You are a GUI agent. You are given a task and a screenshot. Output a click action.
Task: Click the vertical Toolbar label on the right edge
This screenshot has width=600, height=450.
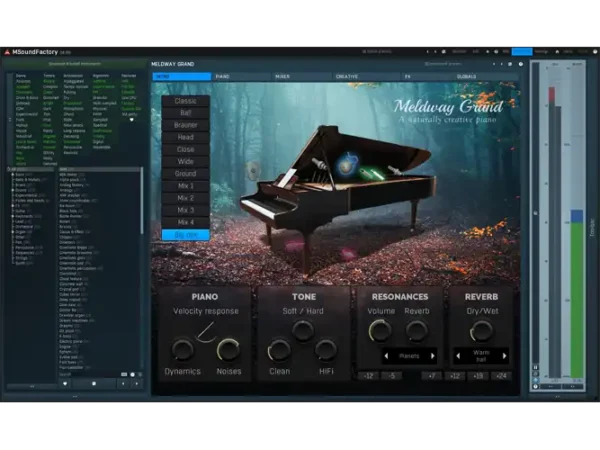tap(592, 227)
